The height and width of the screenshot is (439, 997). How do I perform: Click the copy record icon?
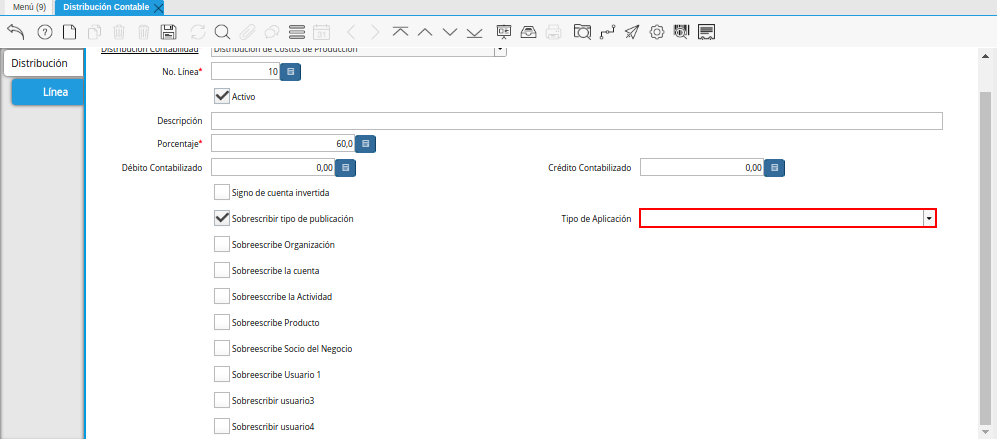point(94,32)
